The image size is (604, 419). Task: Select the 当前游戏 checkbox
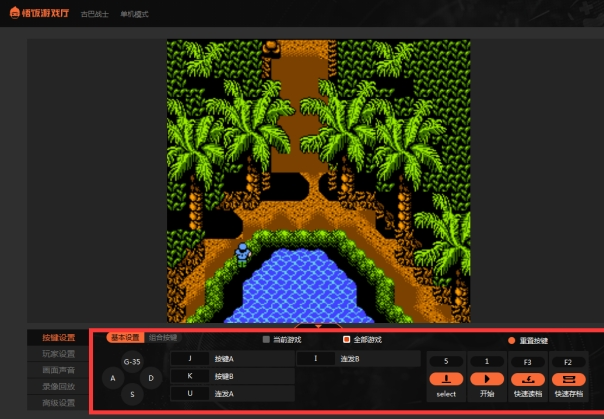(266, 340)
